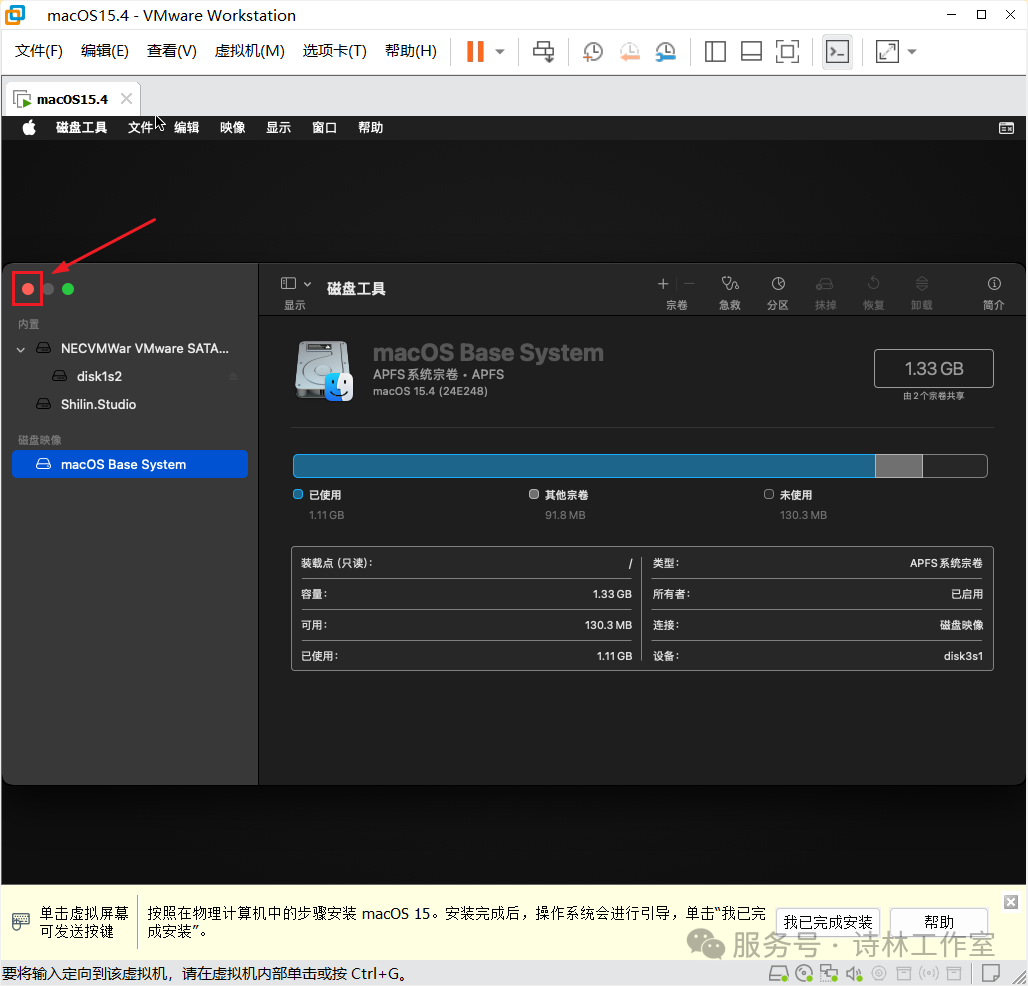Open the 简介 info icon
This screenshot has height=986, width=1028.
pyautogui.click(x=994, y=284)
